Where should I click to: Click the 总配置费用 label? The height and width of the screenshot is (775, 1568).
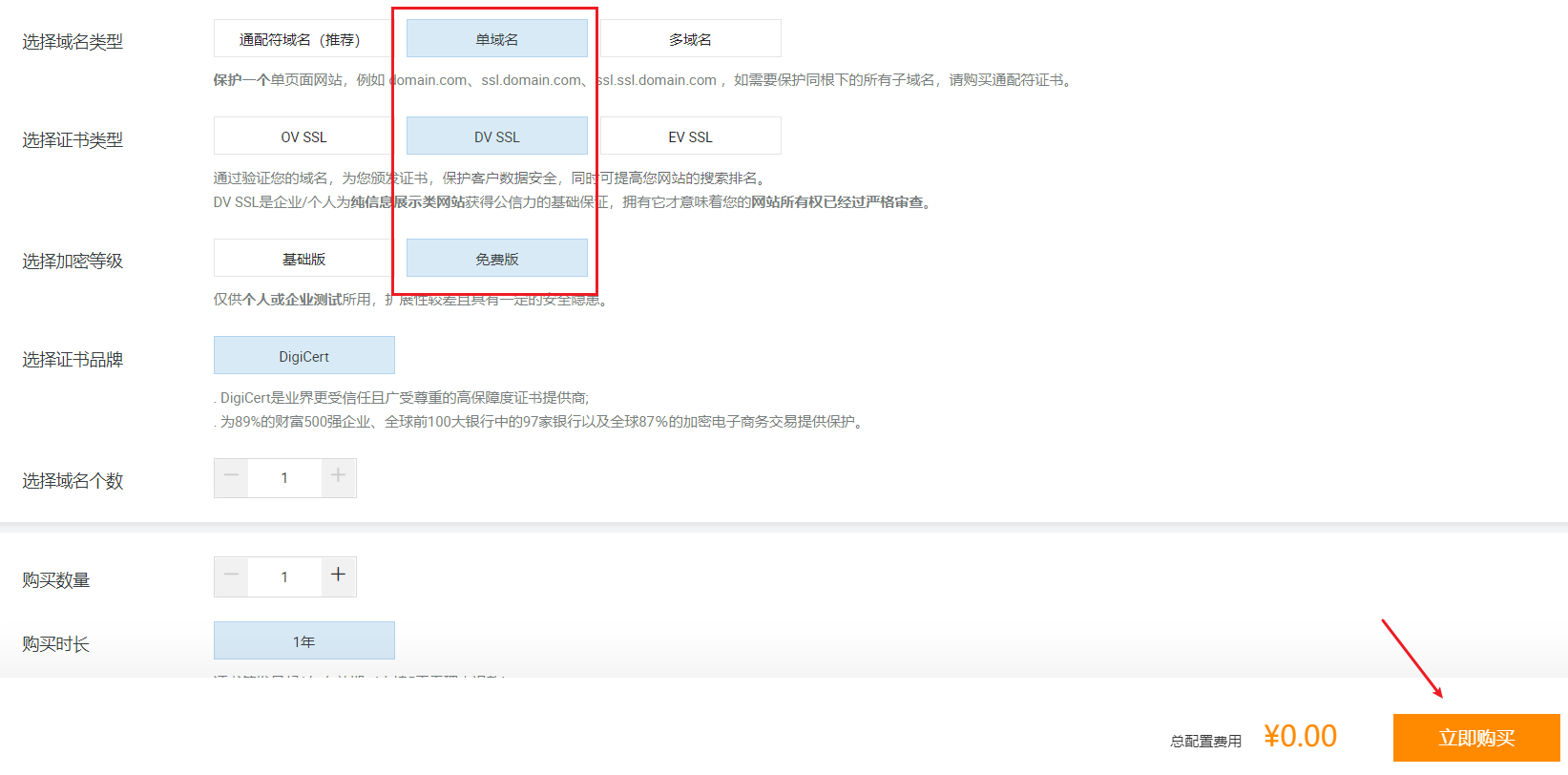pos(1206,741)
